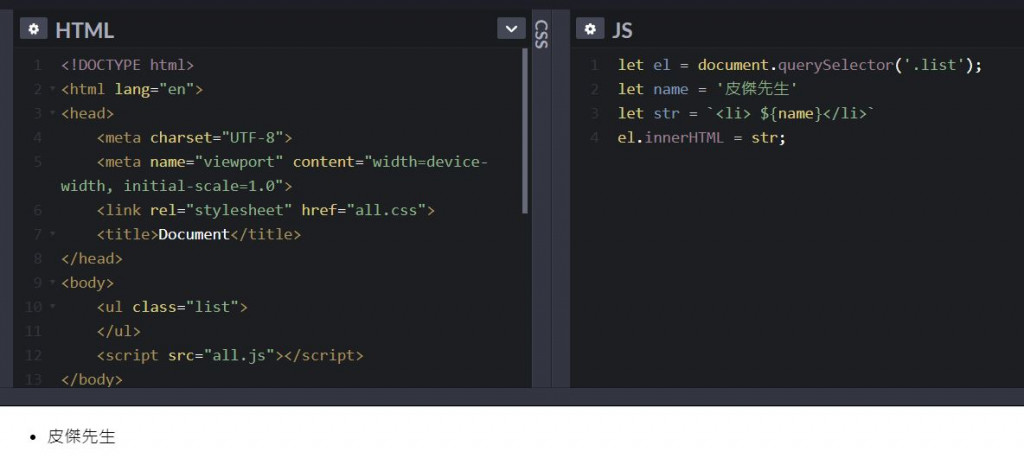
Task: Click the querySelector('.list') JS line
Action: tap(800, 65)
